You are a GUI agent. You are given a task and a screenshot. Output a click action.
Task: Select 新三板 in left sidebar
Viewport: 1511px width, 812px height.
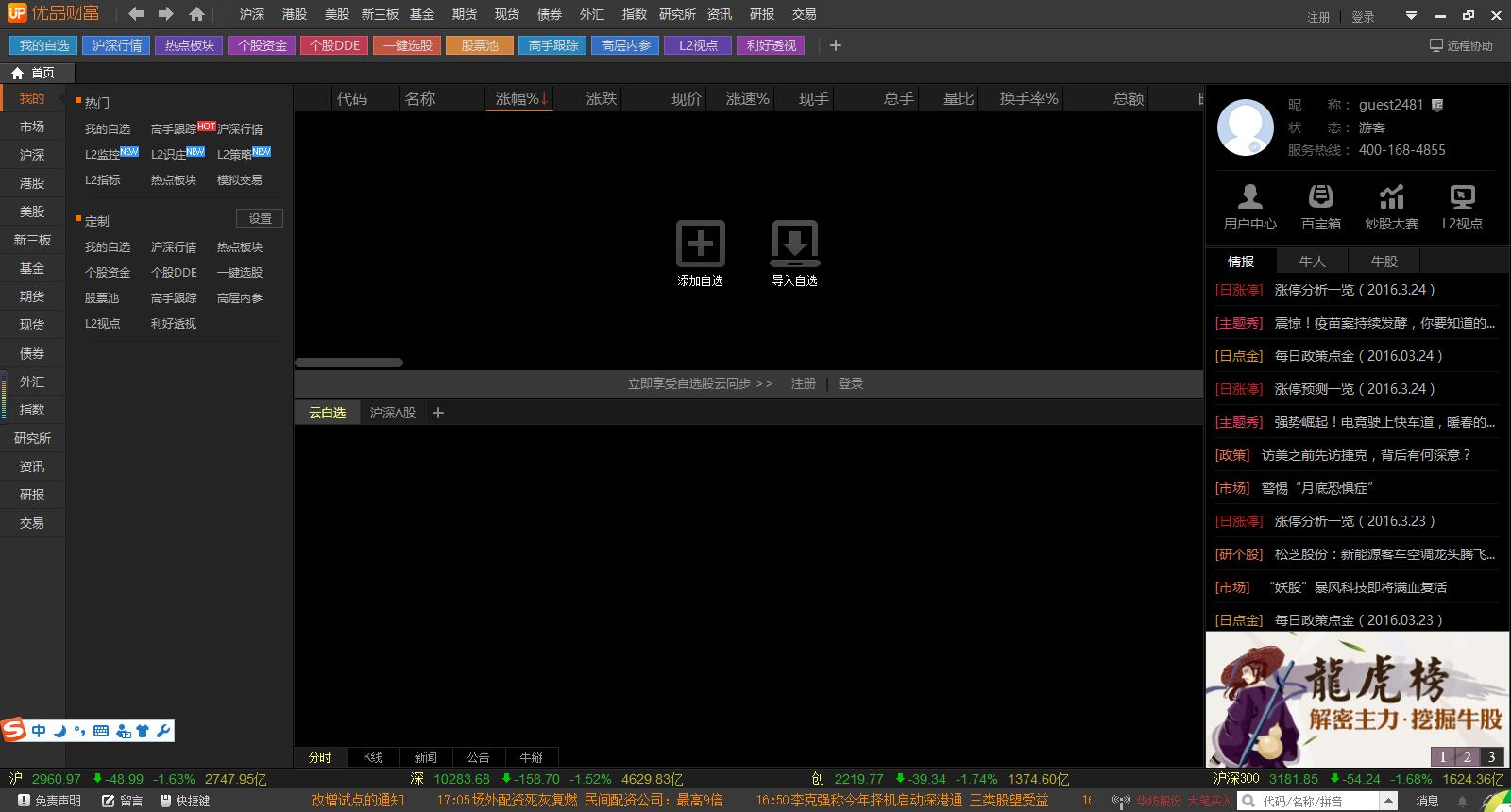pos(32,240)
